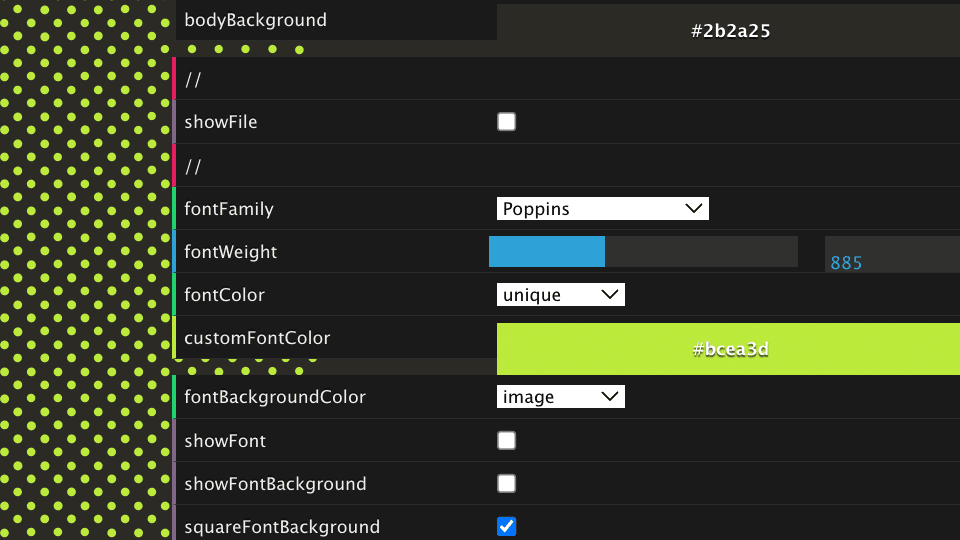Click the squareFontBackground label

tap(282, 527)
